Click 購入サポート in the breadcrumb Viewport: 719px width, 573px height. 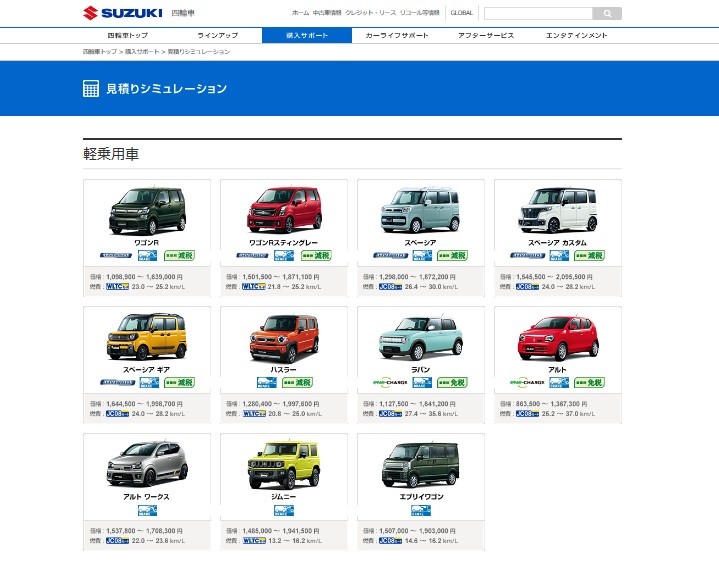142,52
